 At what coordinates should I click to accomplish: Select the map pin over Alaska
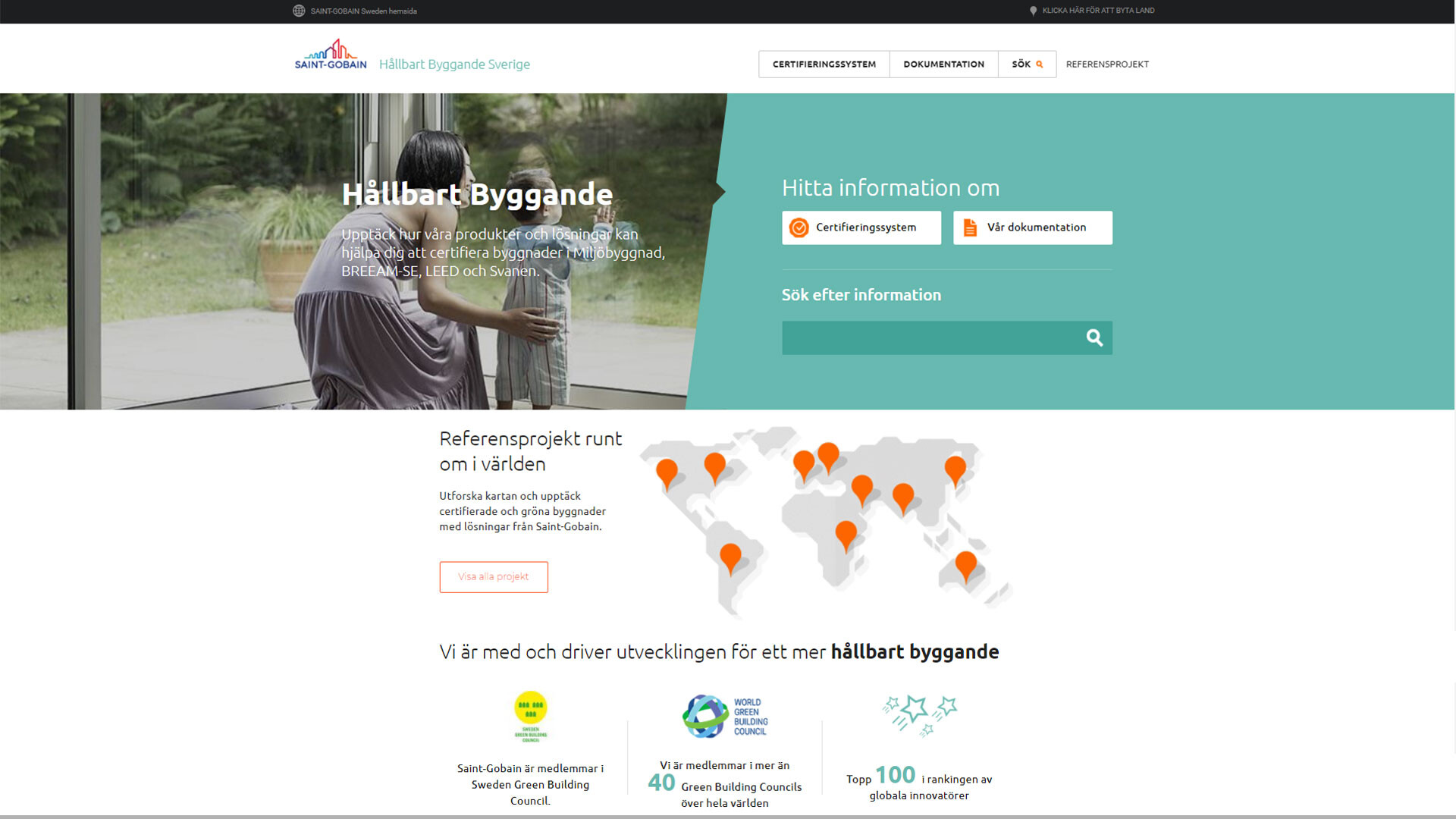[x=667, y=474]
